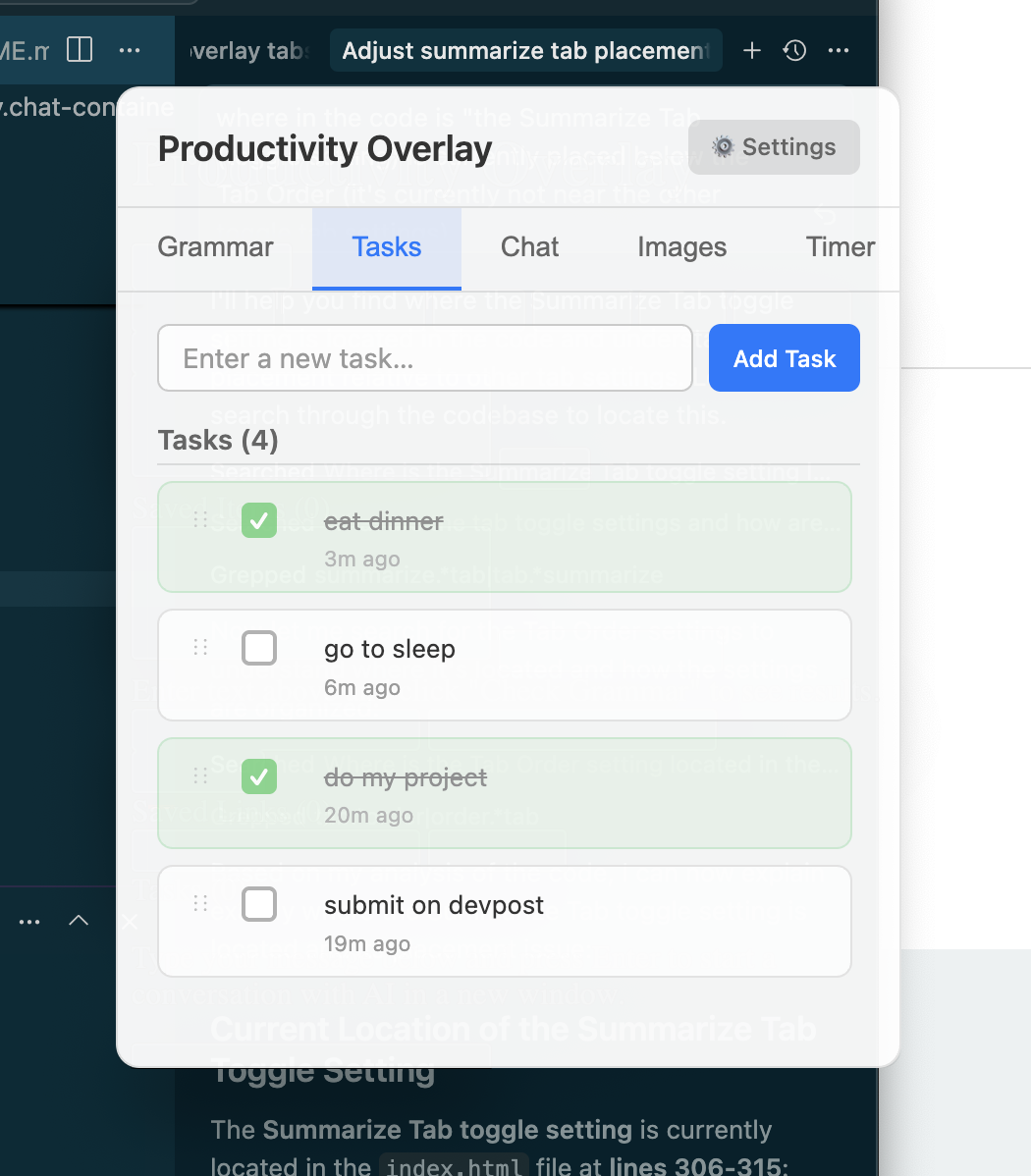Open chat panel more options ellipsis
The width and height of the screenshot is (1031, 1176).
pyautogui.click(x=839, y=50)
